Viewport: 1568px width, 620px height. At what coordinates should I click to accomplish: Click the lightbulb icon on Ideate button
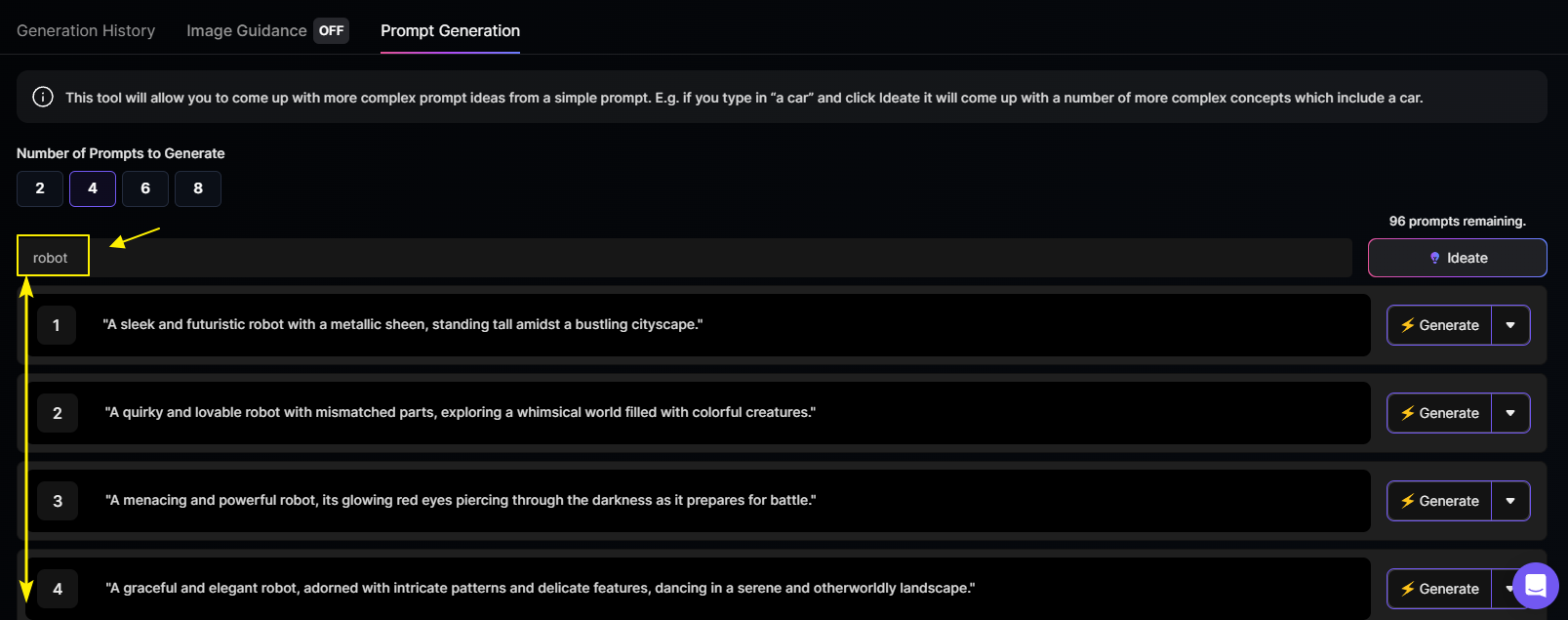point(1434,258)
